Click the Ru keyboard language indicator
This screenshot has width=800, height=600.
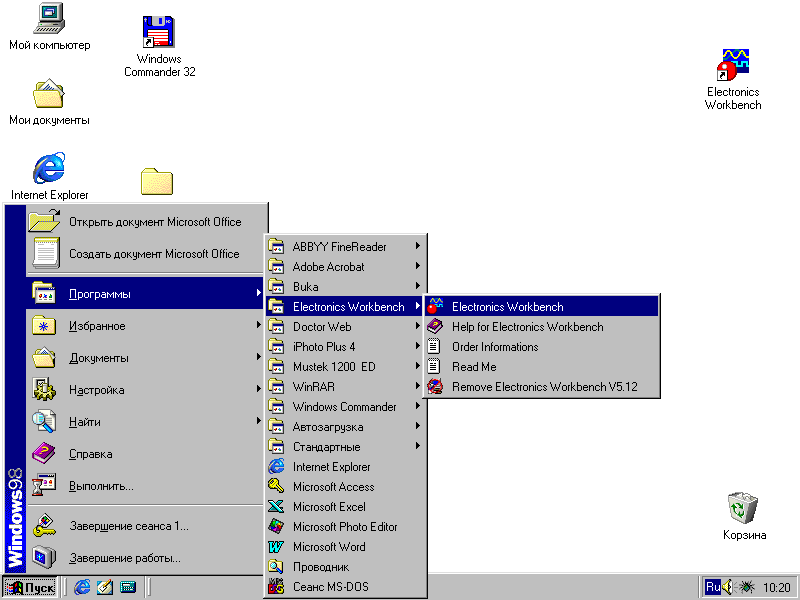[x=712, y=587]
